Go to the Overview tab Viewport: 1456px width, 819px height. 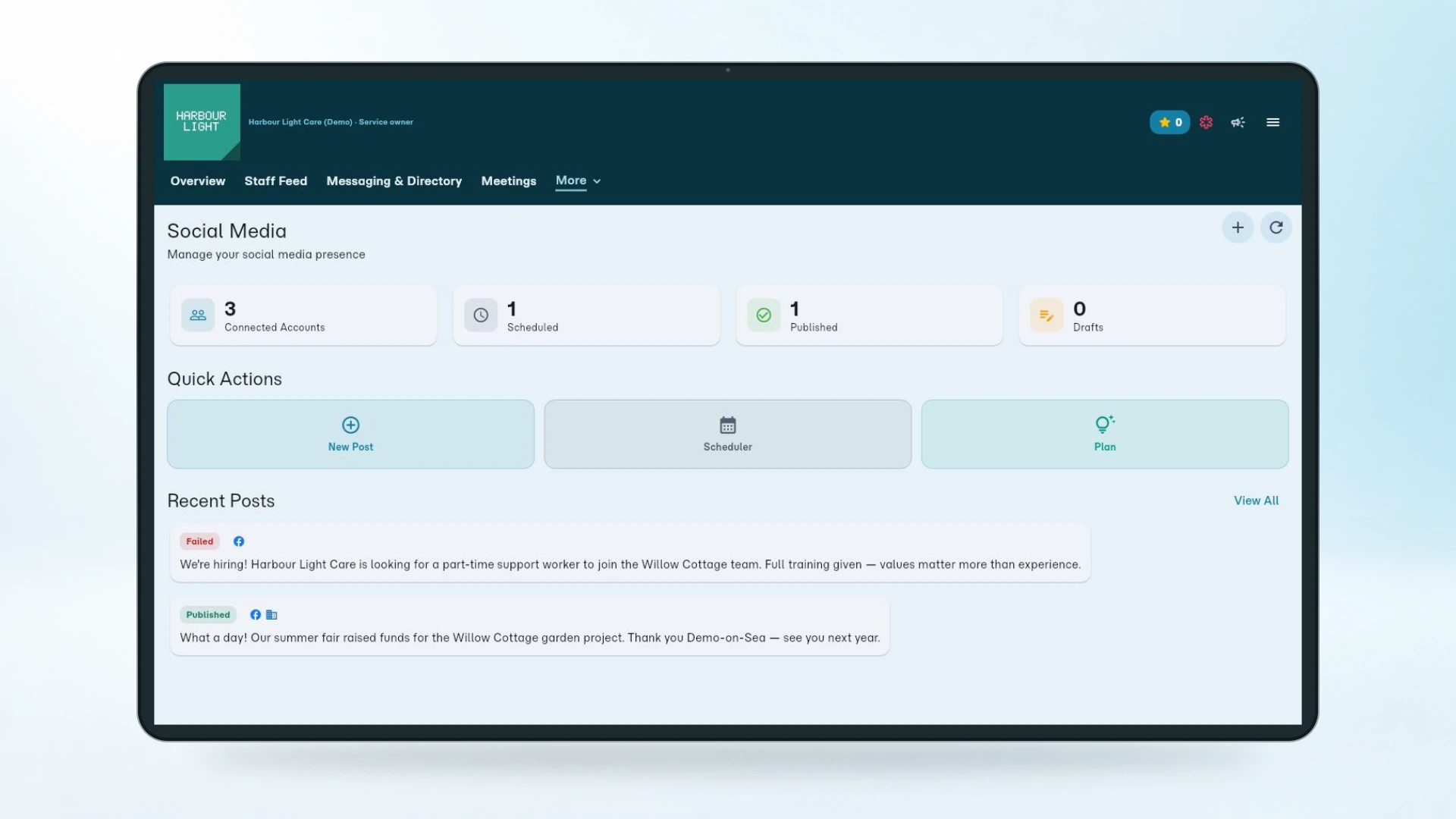[x=198, y=181]
